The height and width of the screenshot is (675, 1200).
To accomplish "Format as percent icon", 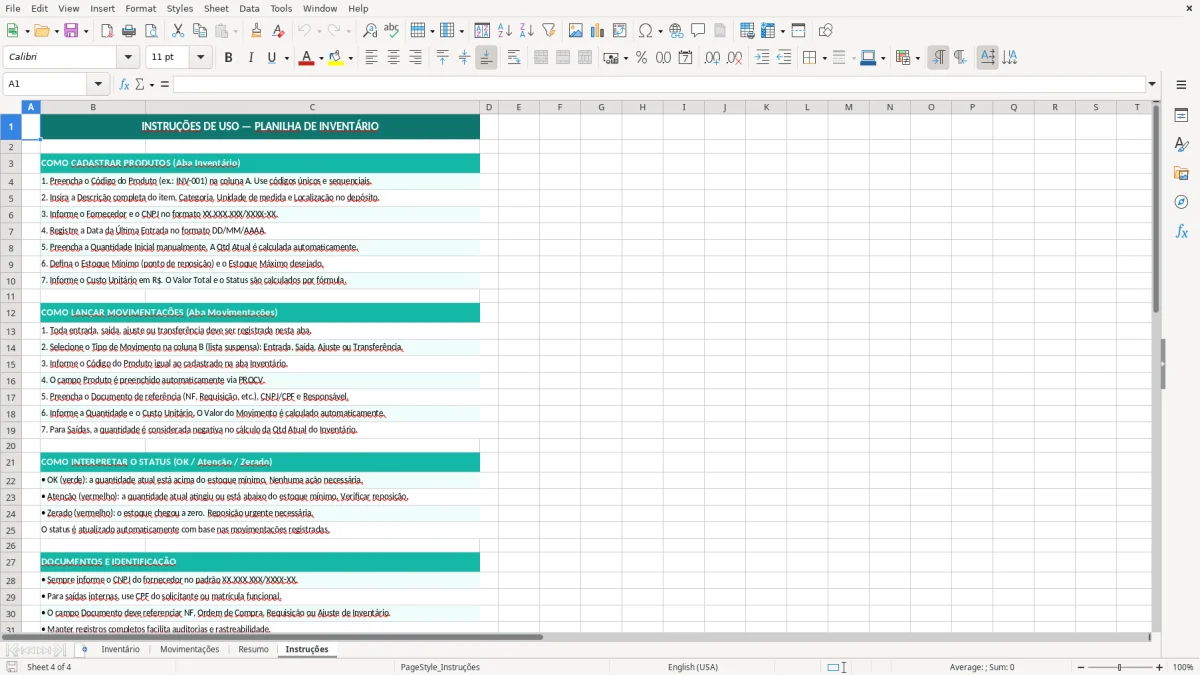I will click(642, 58).
